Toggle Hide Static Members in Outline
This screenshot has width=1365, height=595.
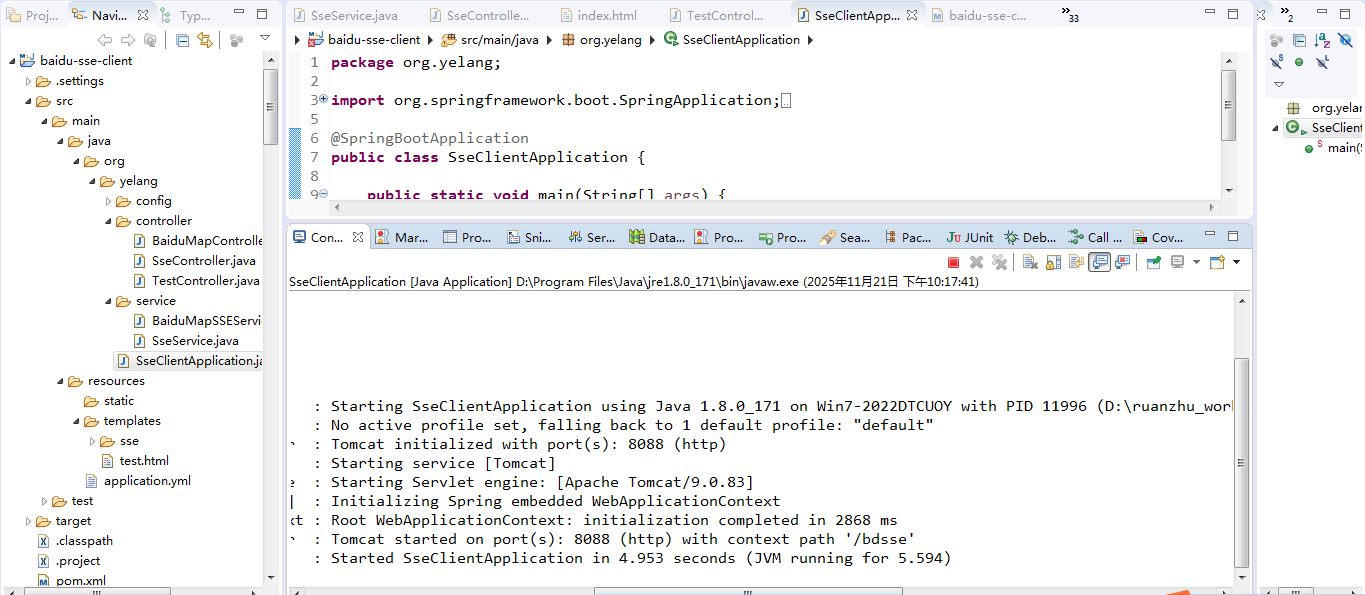point(1276,61)
